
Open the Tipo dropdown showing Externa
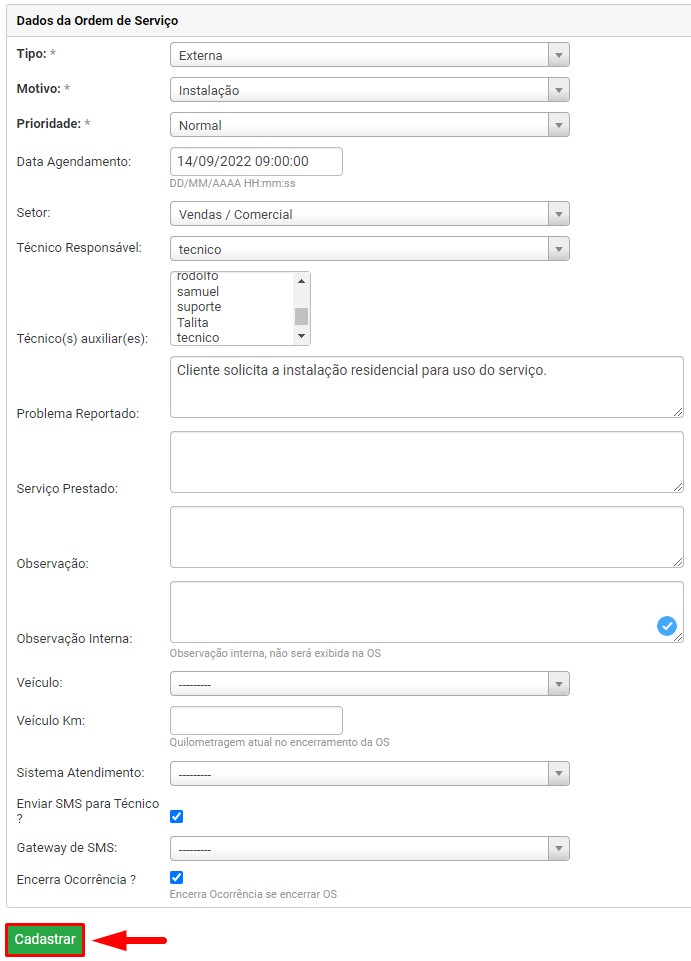[x=370, y=55]
